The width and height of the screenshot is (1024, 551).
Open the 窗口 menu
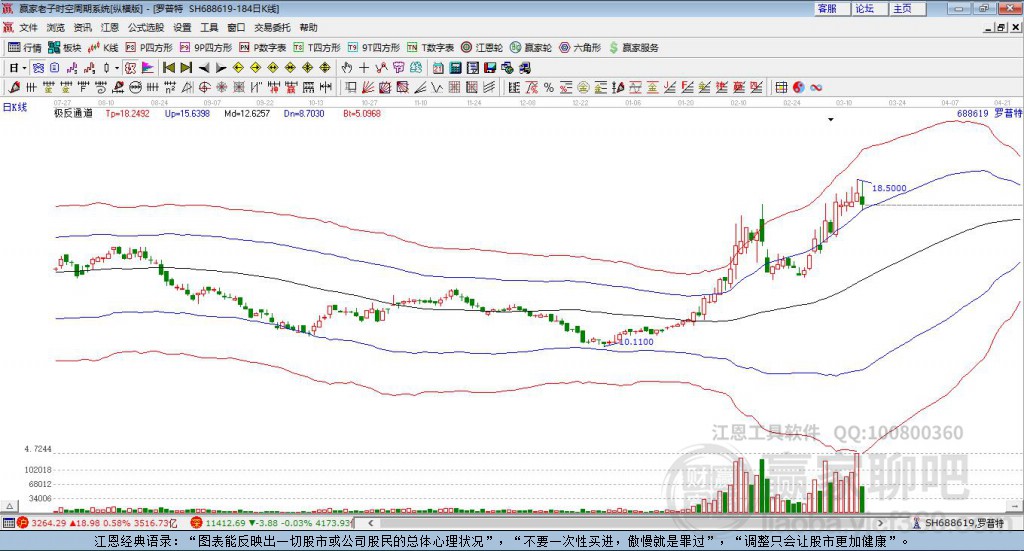236,27
